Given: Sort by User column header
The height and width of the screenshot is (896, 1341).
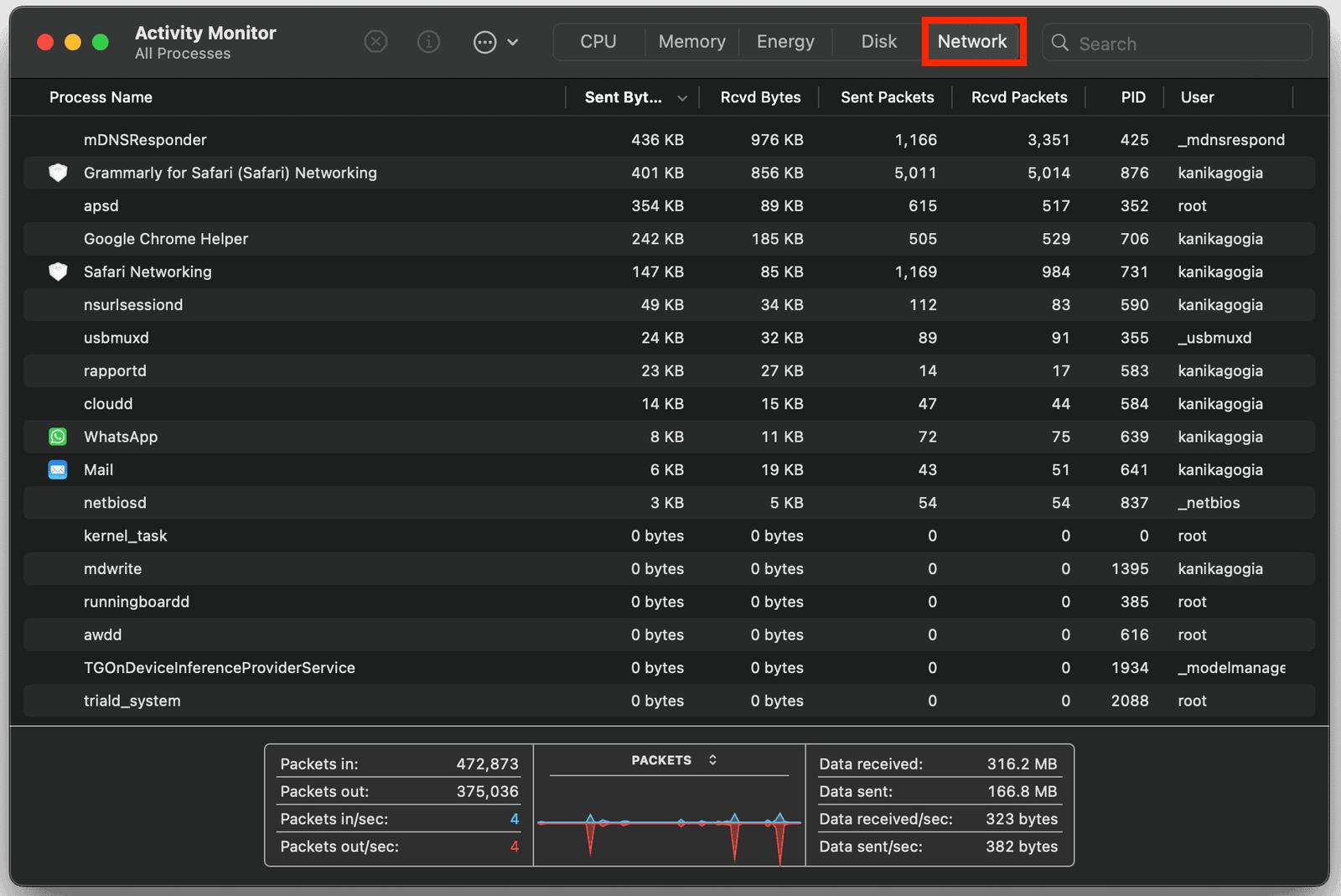Looking at the screenshot, I should [x=1197, y=97].
